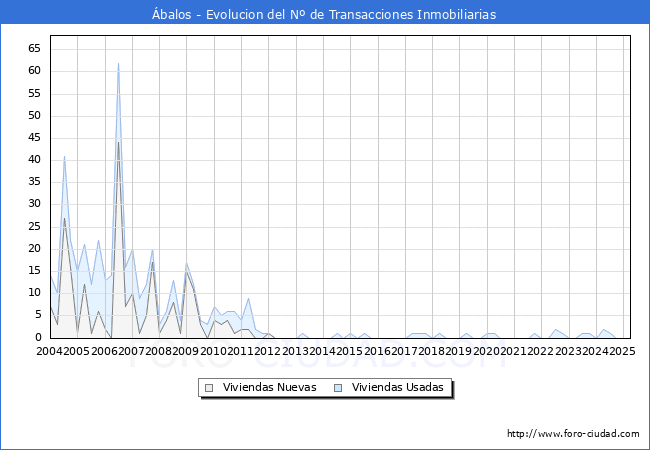Select the 'Viviendas Usadas' legend label

coord(398,387)
